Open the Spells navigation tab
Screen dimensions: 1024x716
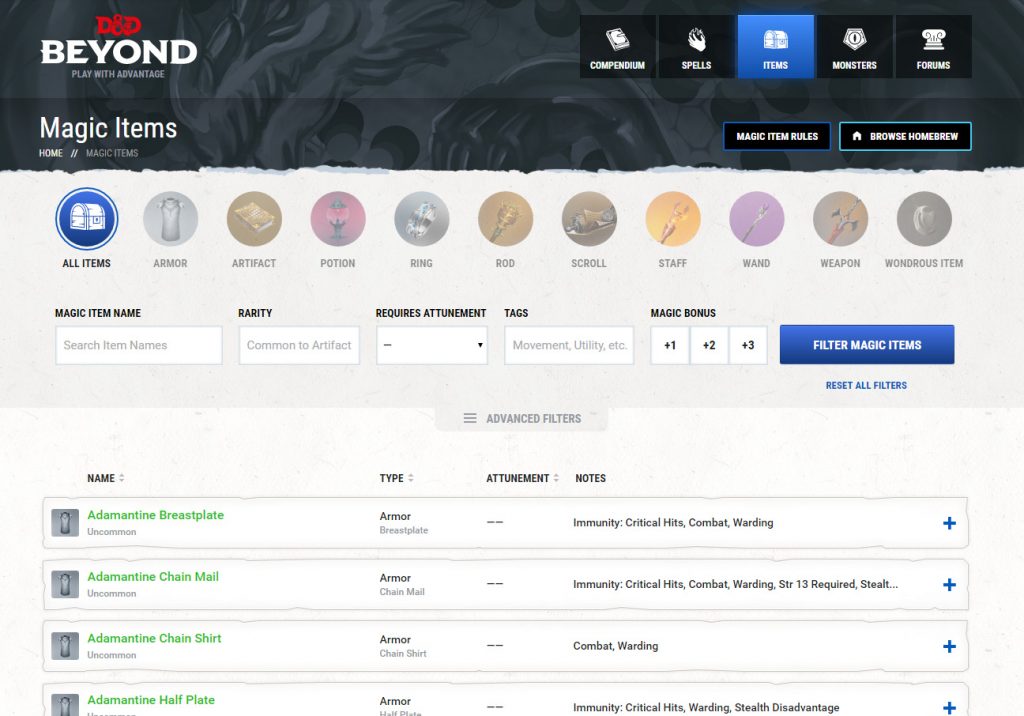coord(696,47)
